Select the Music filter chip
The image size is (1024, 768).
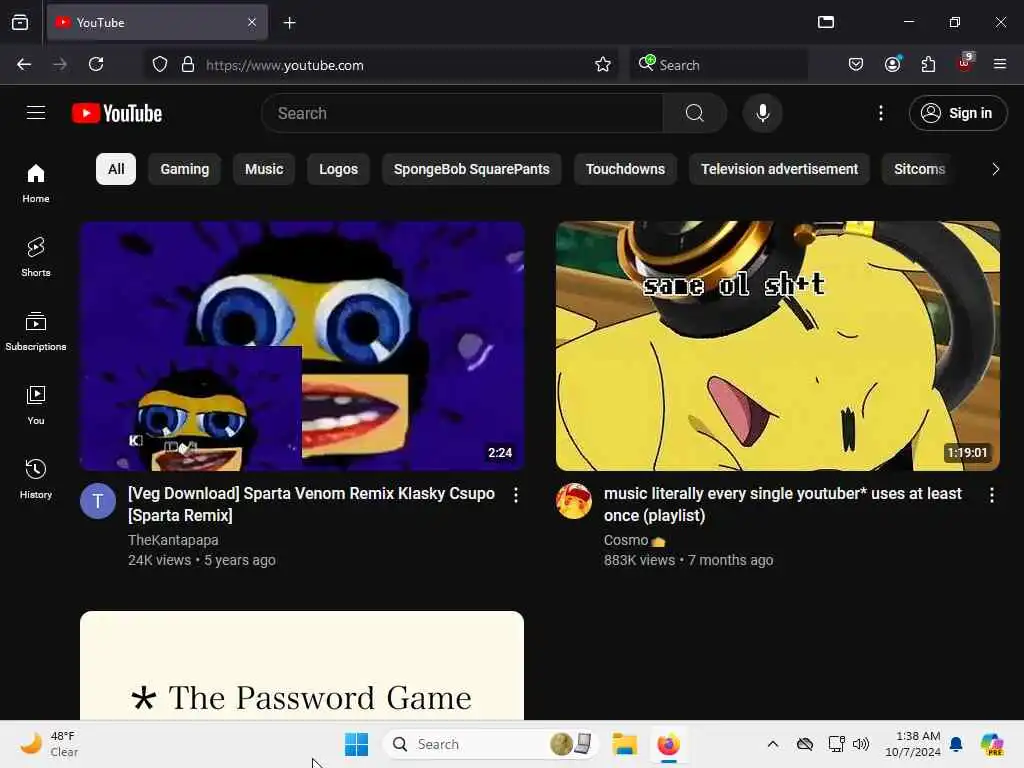tap(264, 169)
